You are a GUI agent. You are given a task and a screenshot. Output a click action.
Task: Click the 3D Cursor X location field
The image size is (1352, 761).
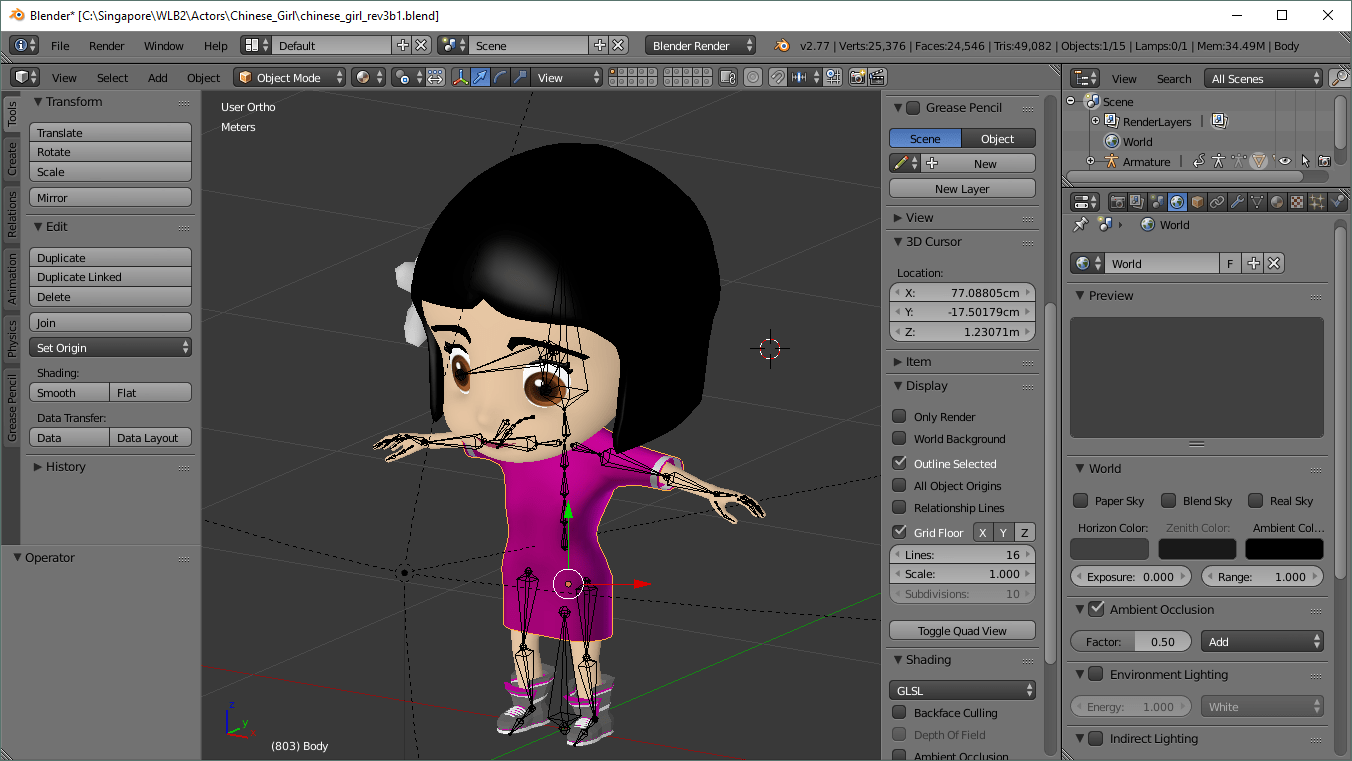(x=962, y=292)
